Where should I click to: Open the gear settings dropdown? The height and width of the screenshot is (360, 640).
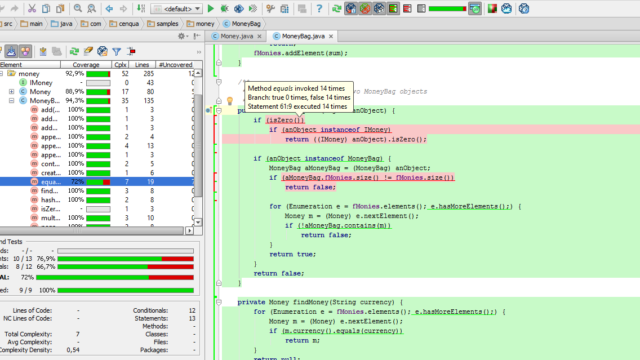(x=182, y=36)
